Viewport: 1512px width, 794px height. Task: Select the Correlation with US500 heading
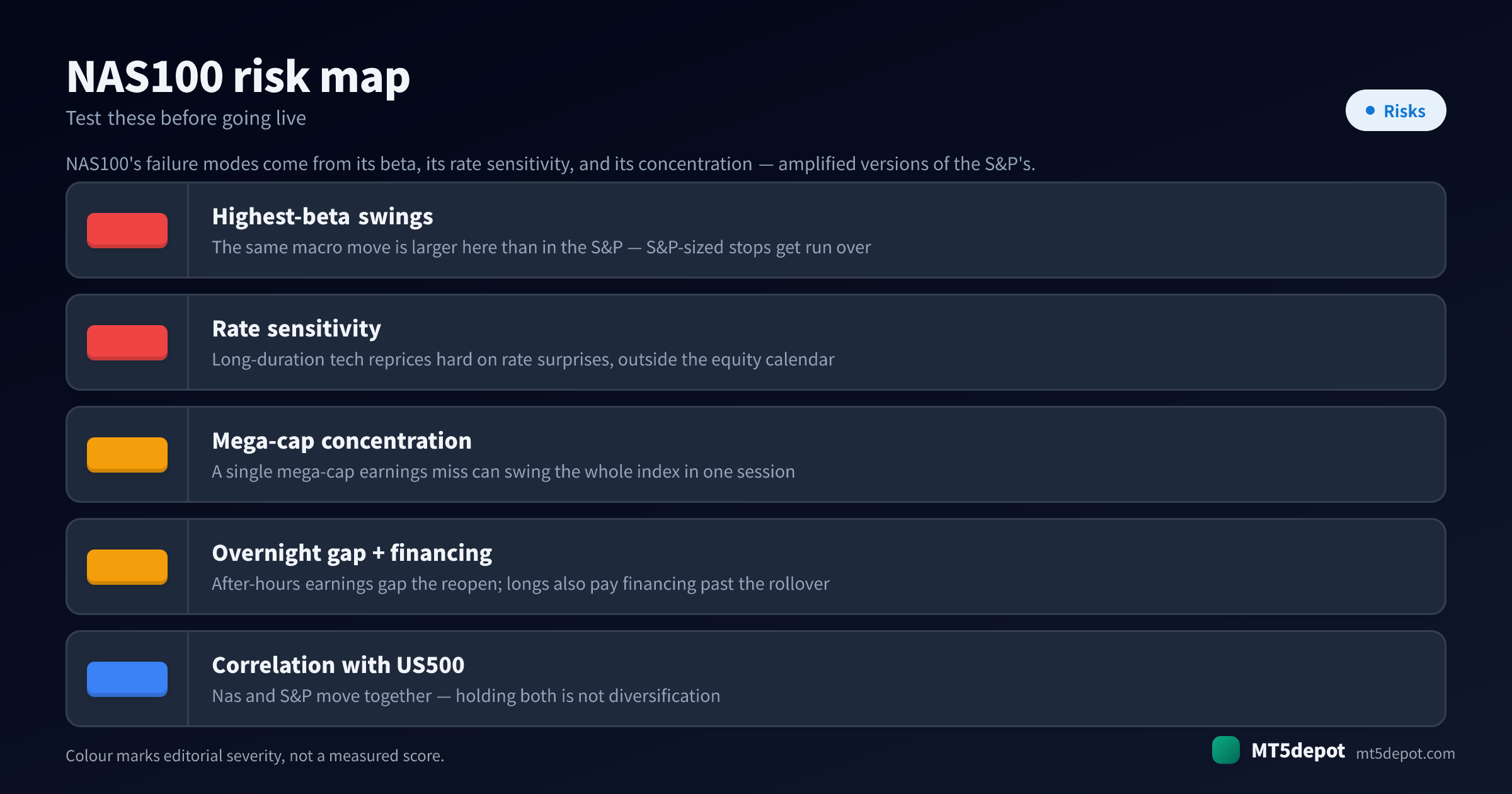tap(338, 665)
